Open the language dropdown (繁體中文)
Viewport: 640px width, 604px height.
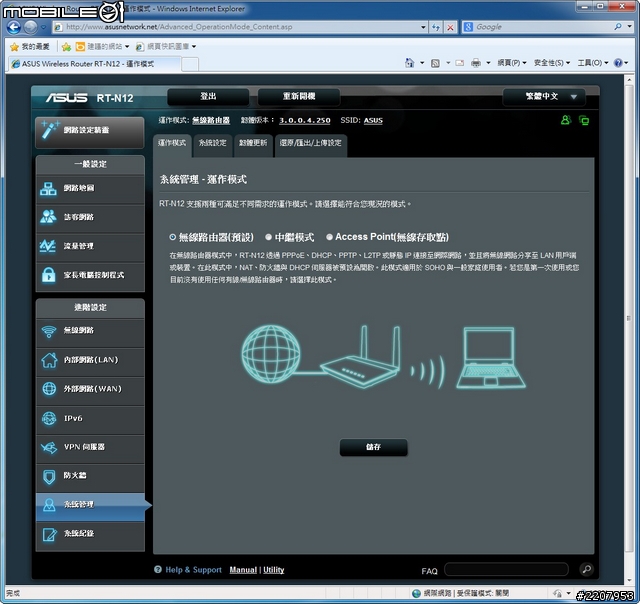tap(544, 97)
